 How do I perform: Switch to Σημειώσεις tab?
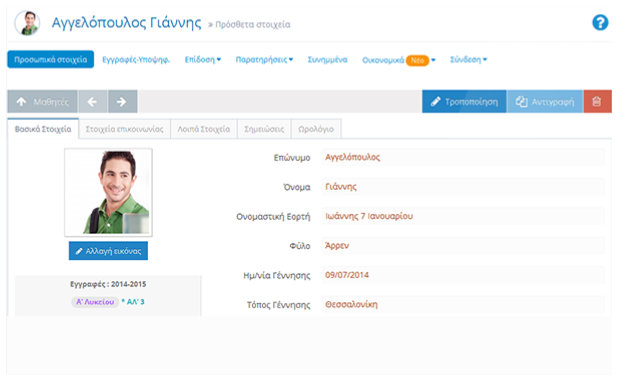(264, 129)
